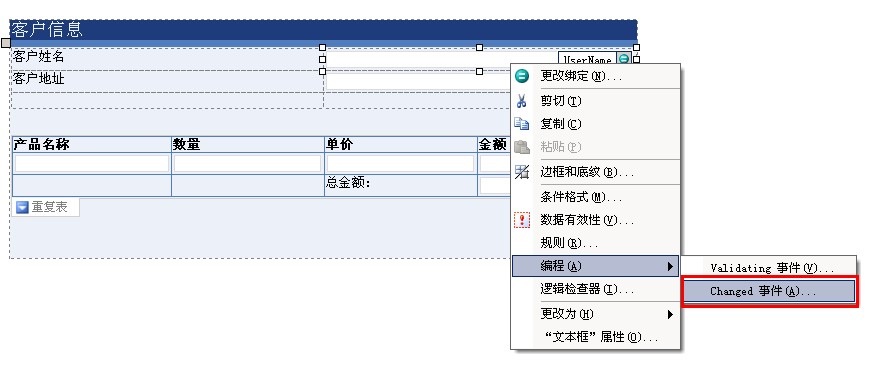Open 数据有效性(V)... option

595,220
